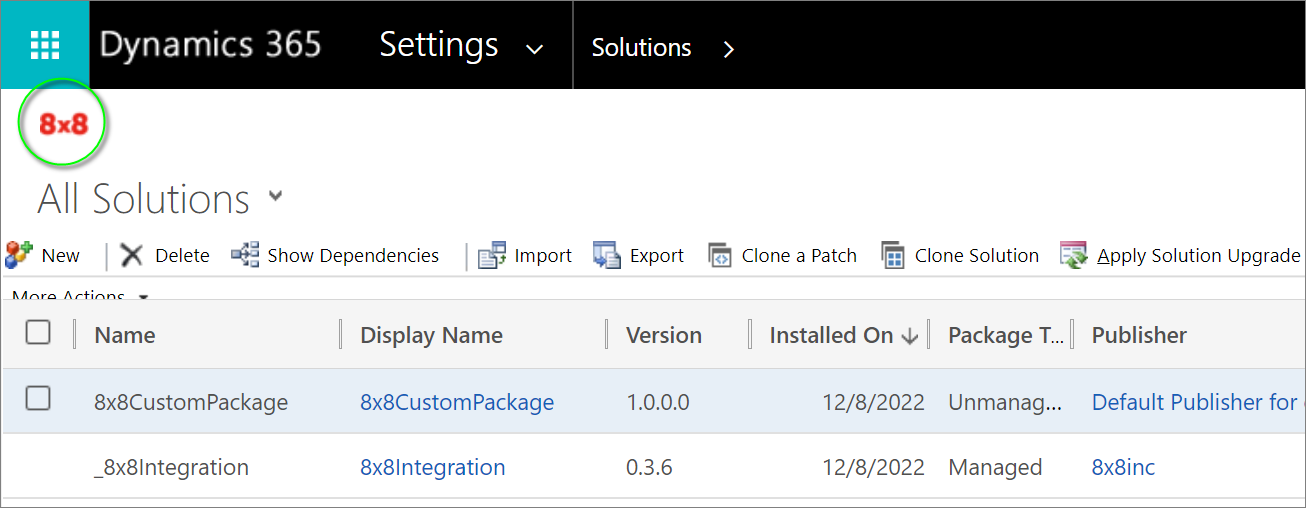Click the Clone Solution label

pos(977,256)
